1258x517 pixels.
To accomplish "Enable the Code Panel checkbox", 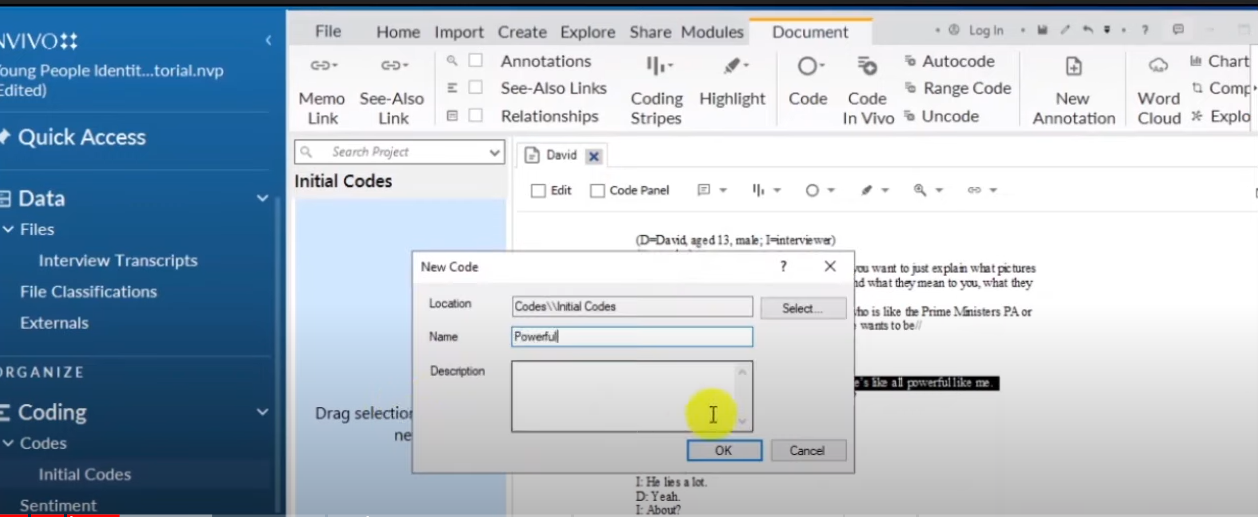I will [597, 190].
